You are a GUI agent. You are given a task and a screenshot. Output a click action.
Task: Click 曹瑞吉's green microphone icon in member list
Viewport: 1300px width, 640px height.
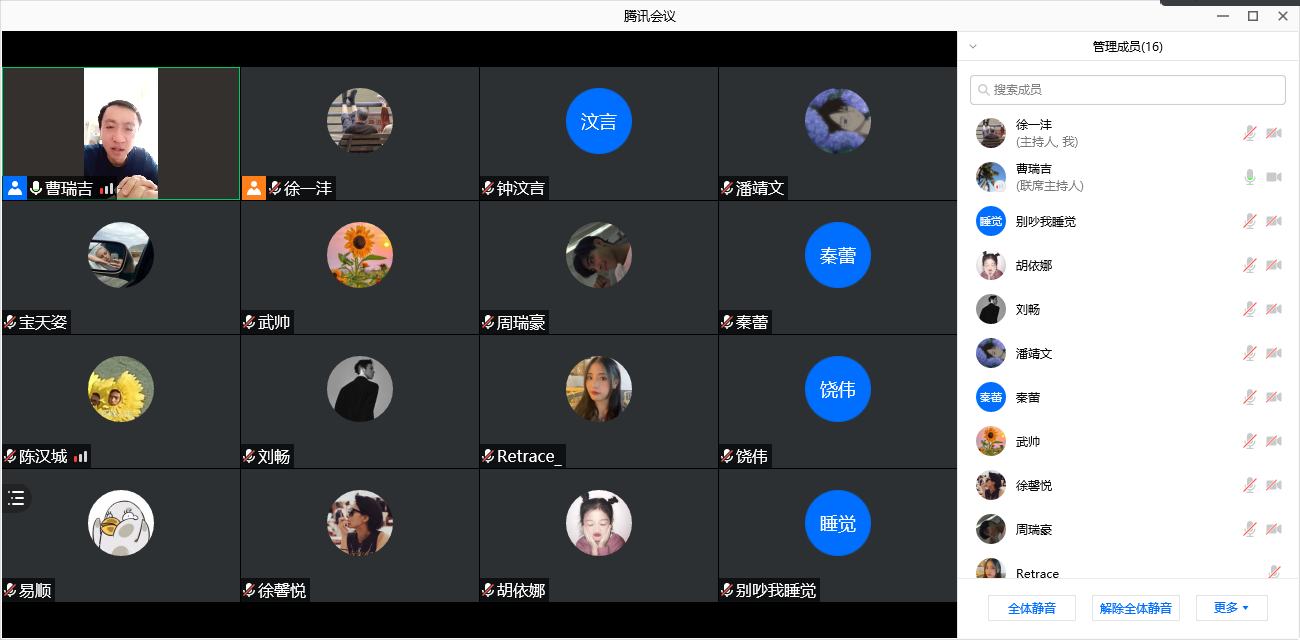1249,177
